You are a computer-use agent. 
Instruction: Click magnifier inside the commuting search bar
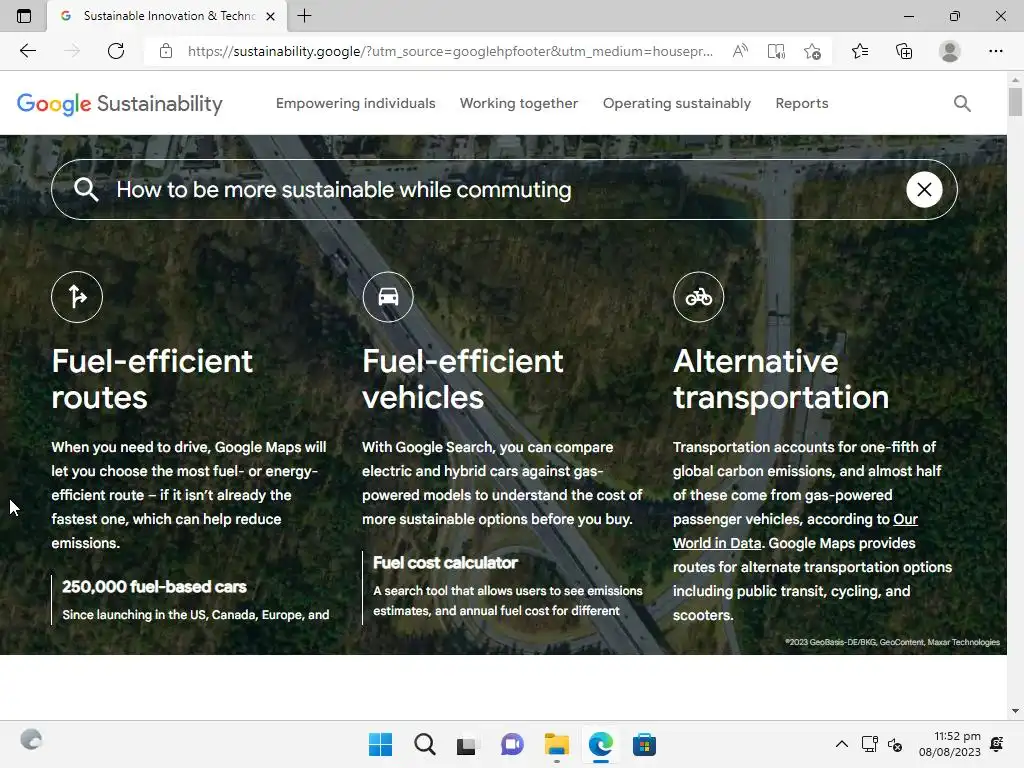[x=86, y=189]
